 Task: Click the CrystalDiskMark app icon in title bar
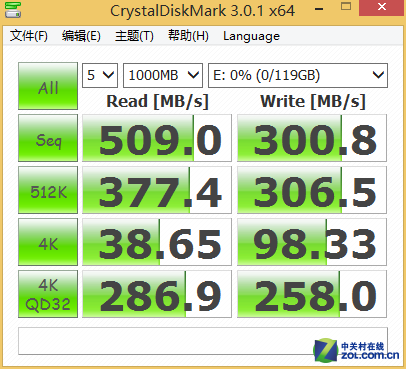13,9
